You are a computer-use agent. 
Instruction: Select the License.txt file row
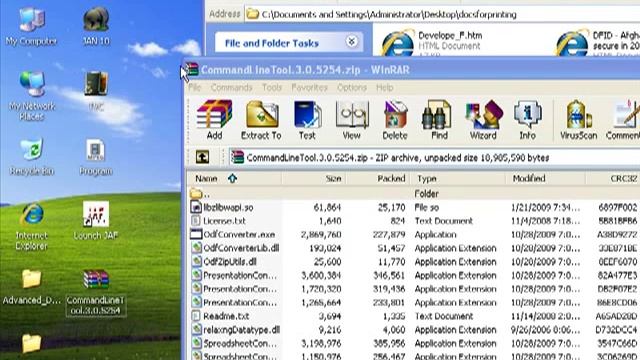413,221
